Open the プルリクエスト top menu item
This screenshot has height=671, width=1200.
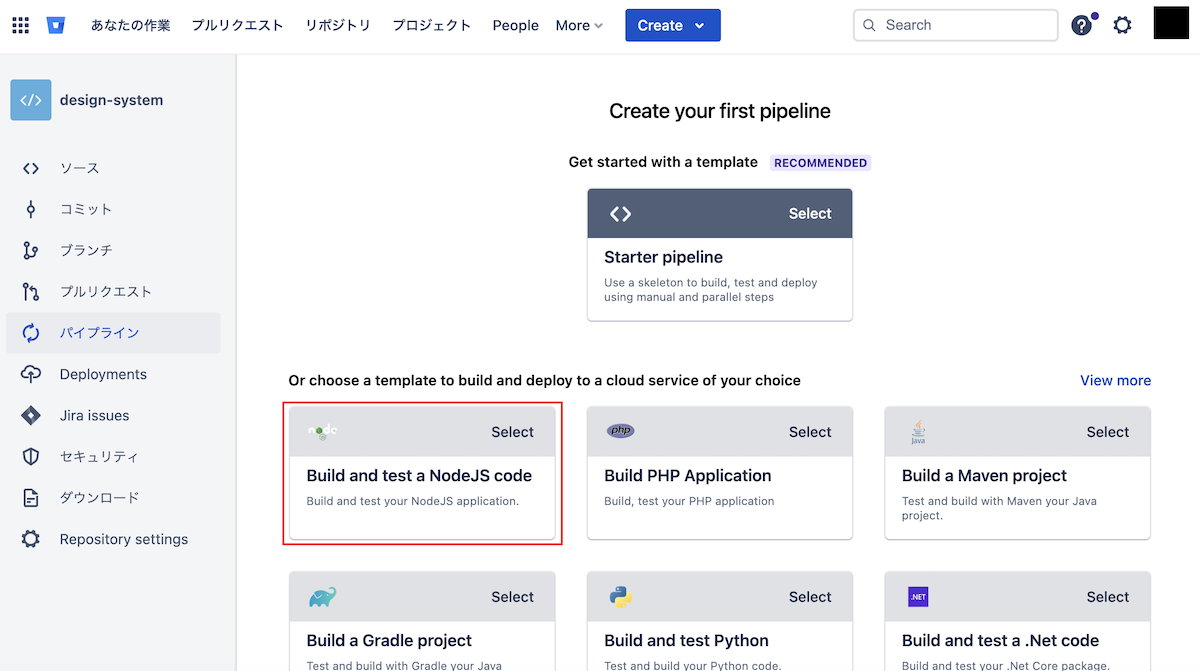pos(237,25)
